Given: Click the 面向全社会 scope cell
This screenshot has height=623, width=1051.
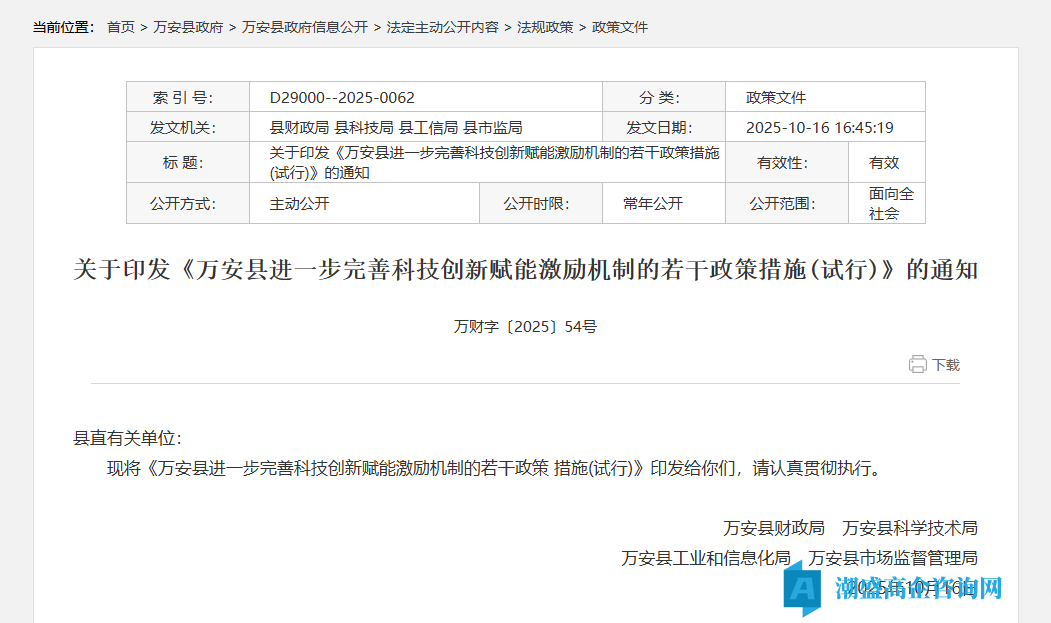Looking at the screenshot, I should (x=890, y=204).
